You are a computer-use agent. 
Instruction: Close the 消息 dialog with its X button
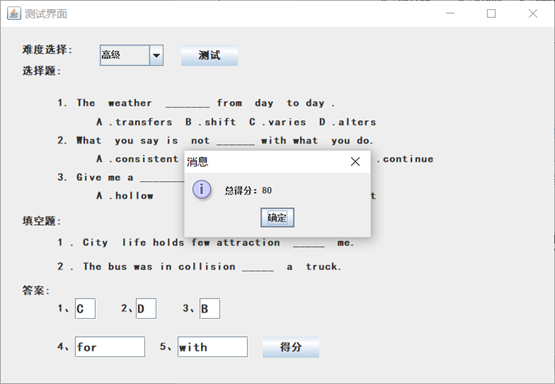pos(355,162)
